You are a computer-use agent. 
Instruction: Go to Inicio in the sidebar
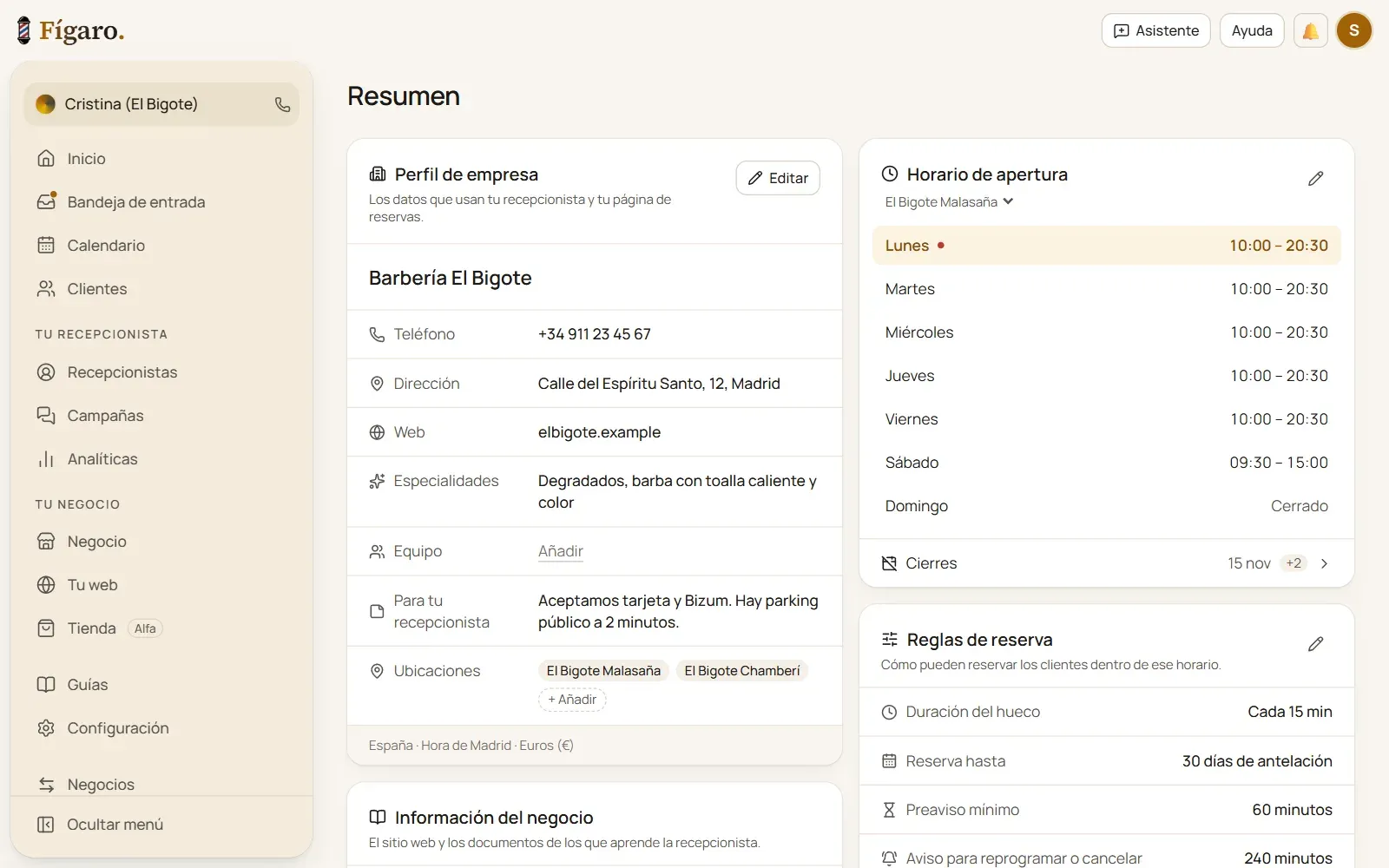pyautogui.click(x=161, y=159)
